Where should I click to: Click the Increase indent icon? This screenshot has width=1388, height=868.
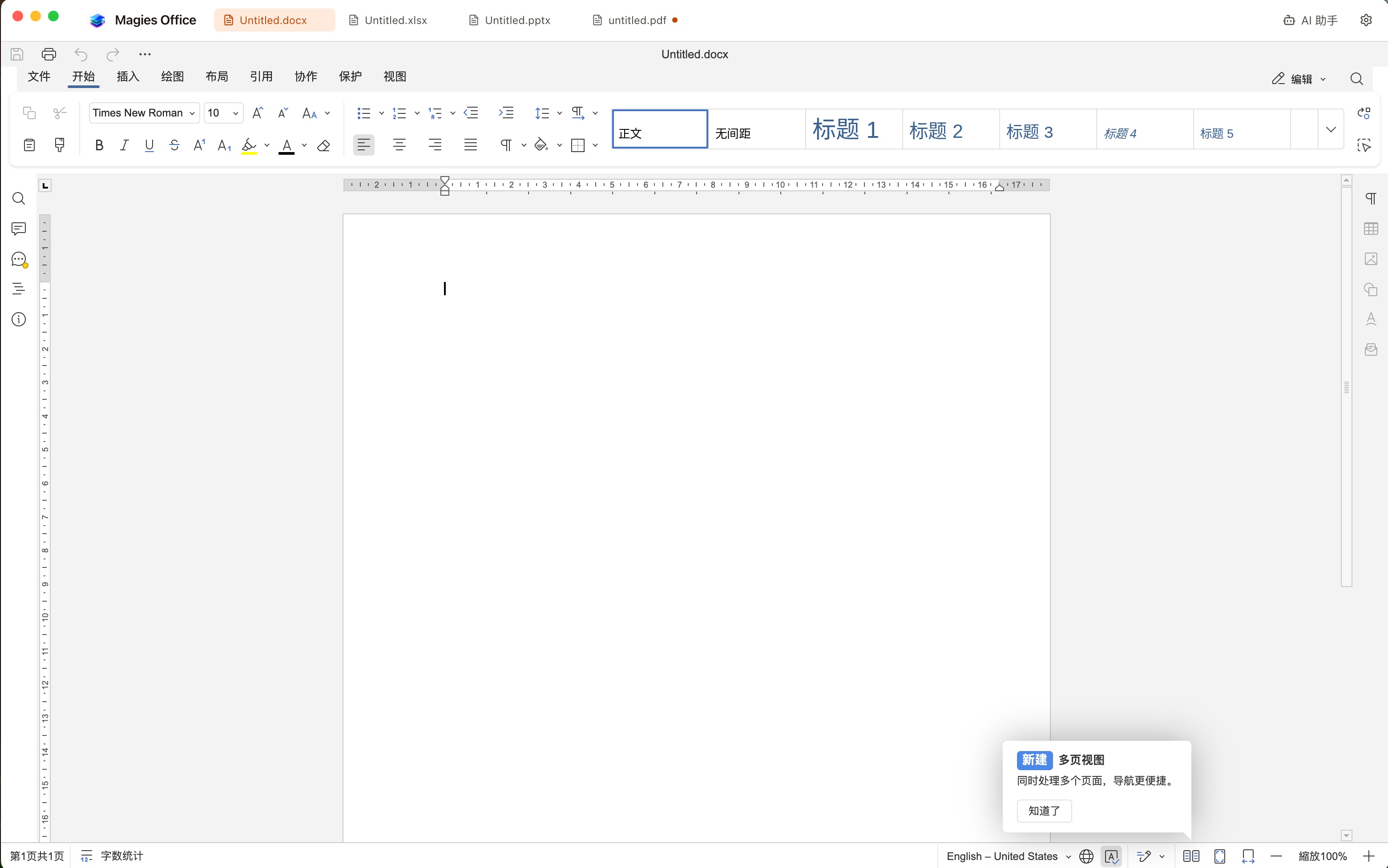point(506,113)
